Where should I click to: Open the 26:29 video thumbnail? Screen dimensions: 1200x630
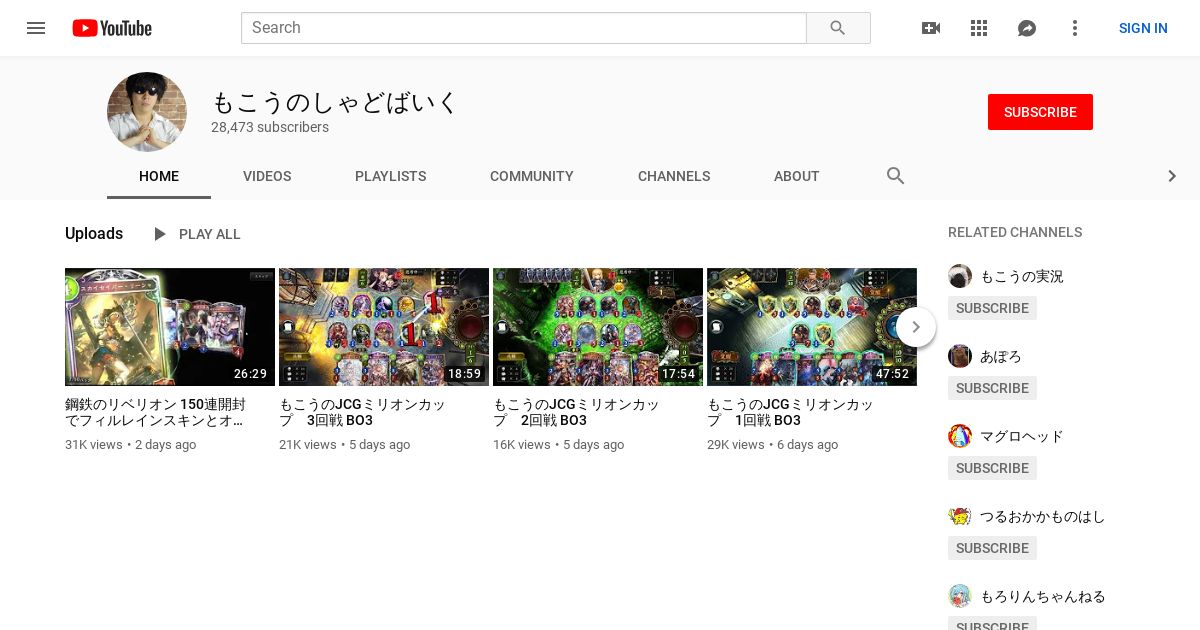click(x=170, y=327)
